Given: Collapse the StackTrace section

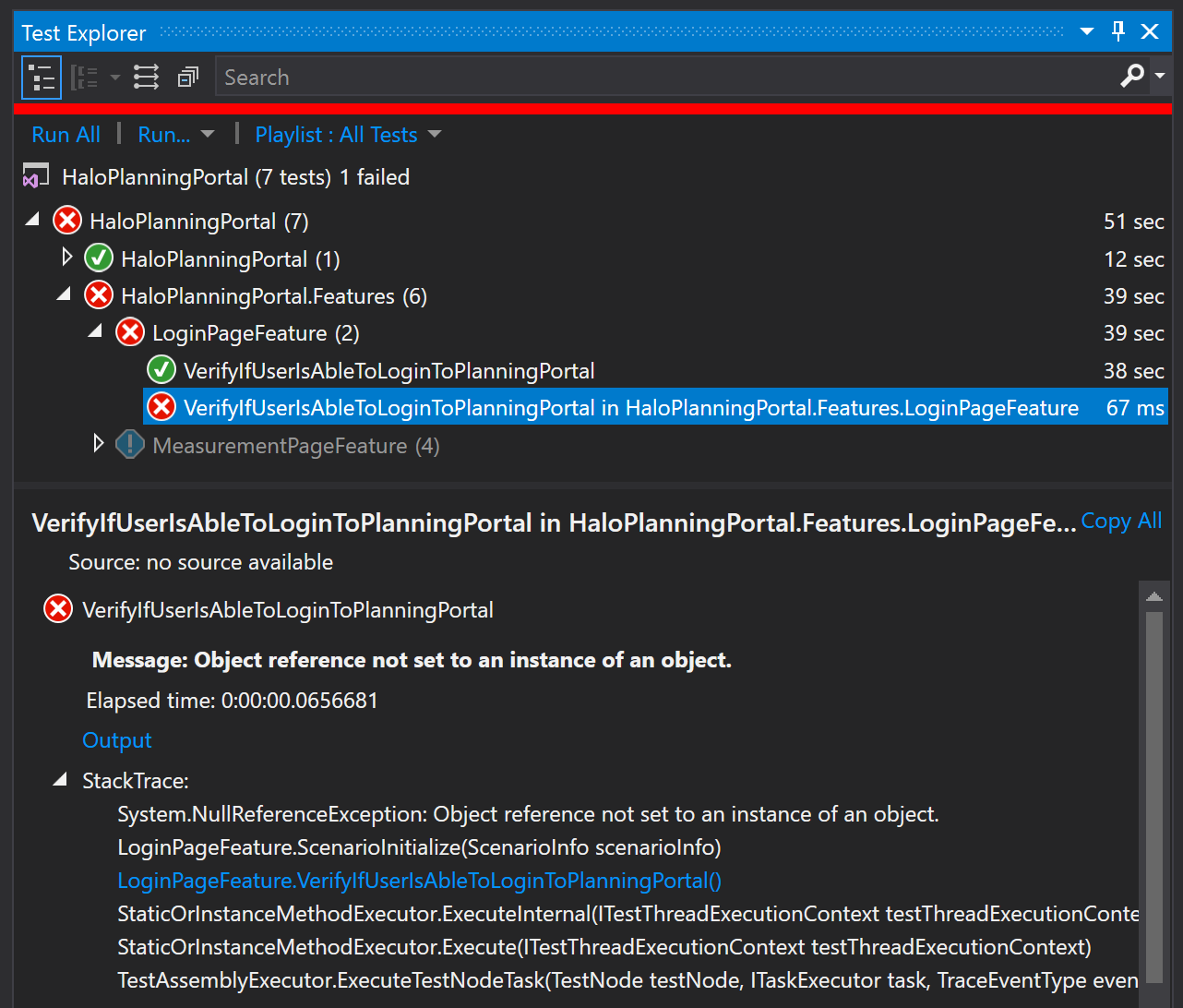Looking at the screenshot, I should pyautogui.click(x=58, y=778).
